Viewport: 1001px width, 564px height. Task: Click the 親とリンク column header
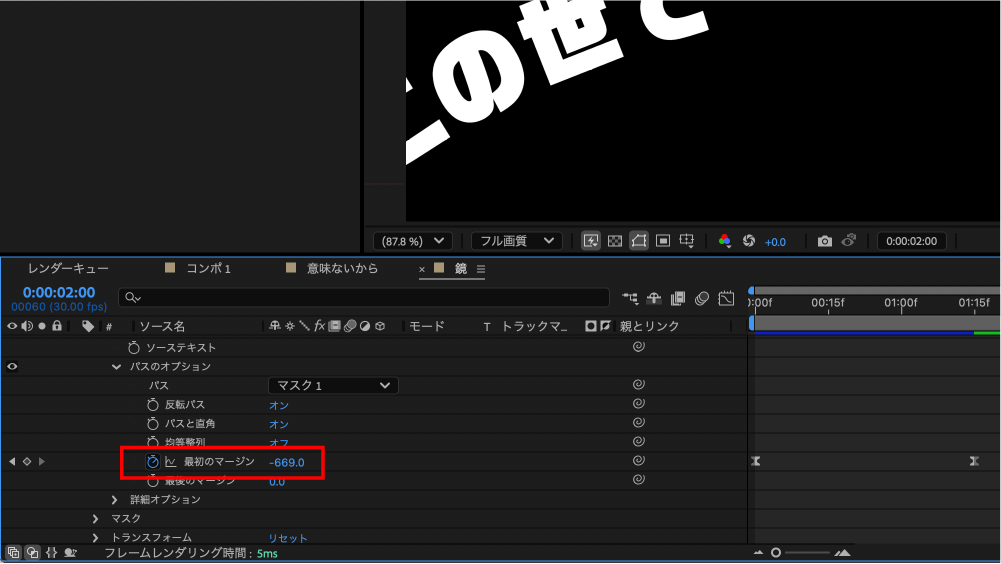(x=649, y=326)
